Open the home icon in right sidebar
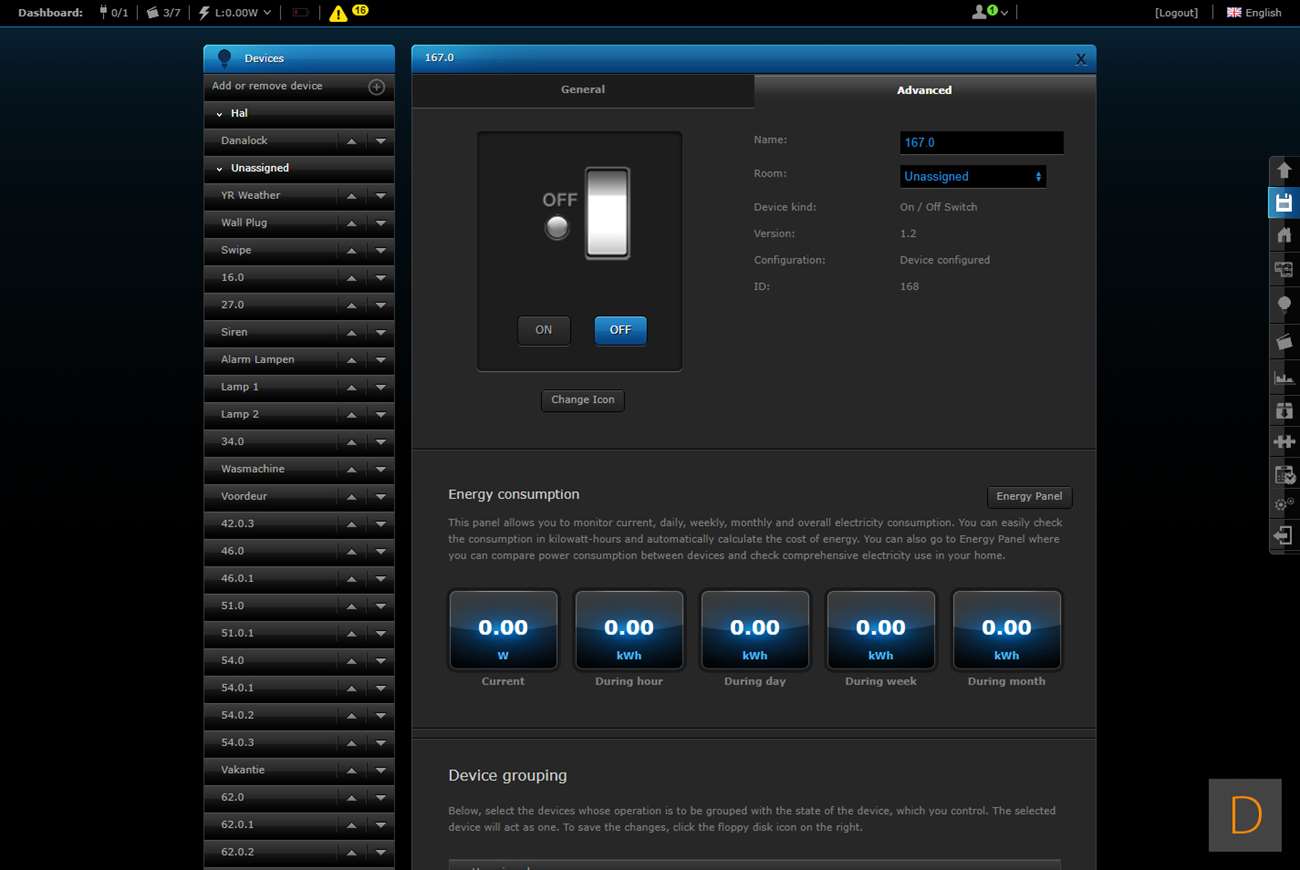Screen dimensions: 1300x870 (1284, 236)
